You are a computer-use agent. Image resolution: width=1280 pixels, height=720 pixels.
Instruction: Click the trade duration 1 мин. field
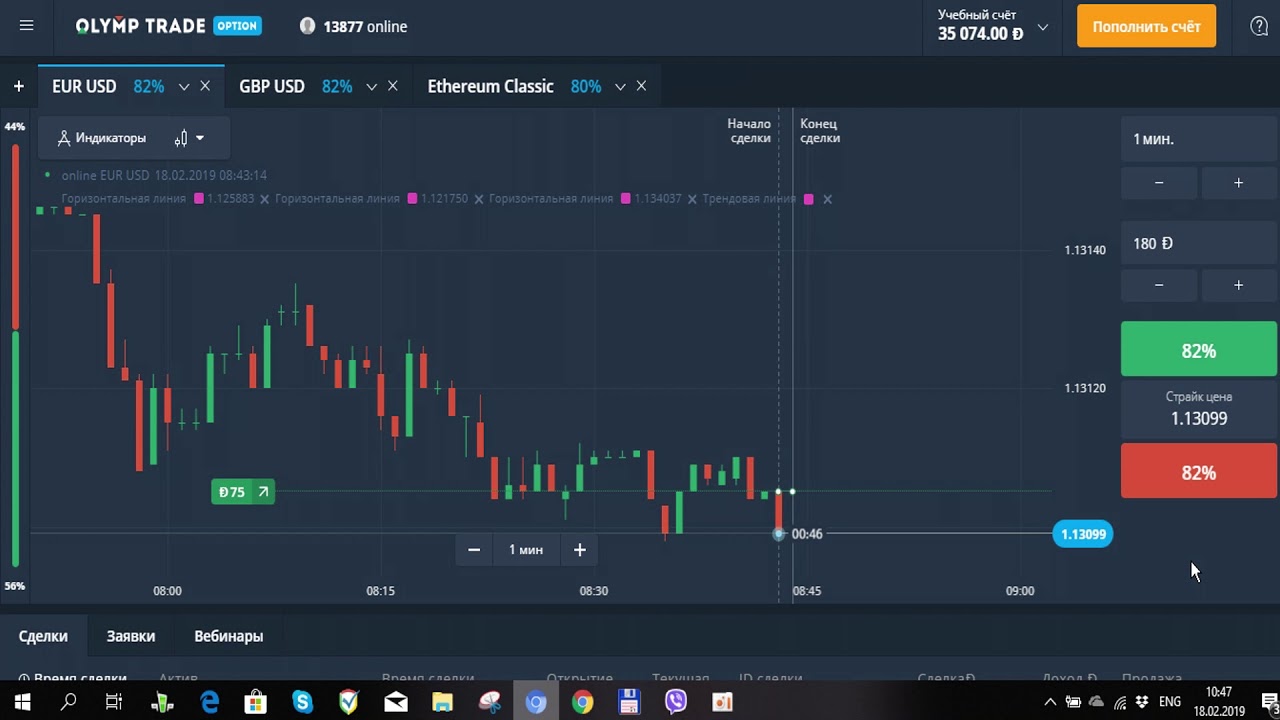point(1199,139)
